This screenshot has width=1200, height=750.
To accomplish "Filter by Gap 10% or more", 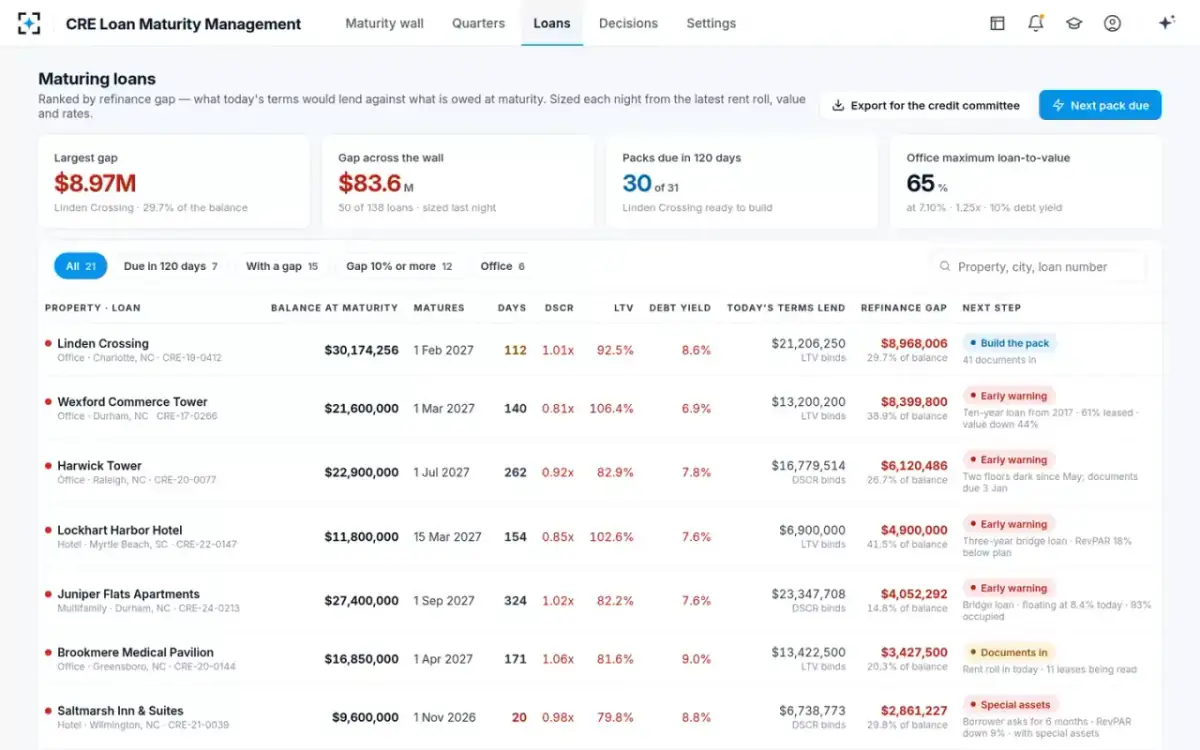I will click(x=399, y=266).
